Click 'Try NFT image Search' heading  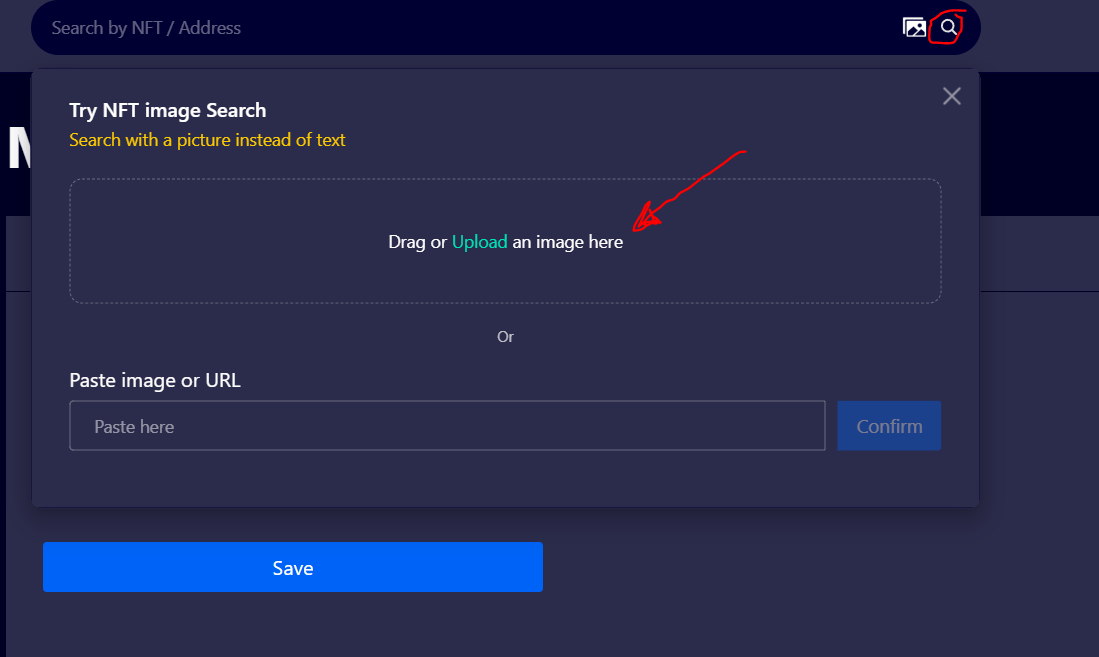(168, 111)
